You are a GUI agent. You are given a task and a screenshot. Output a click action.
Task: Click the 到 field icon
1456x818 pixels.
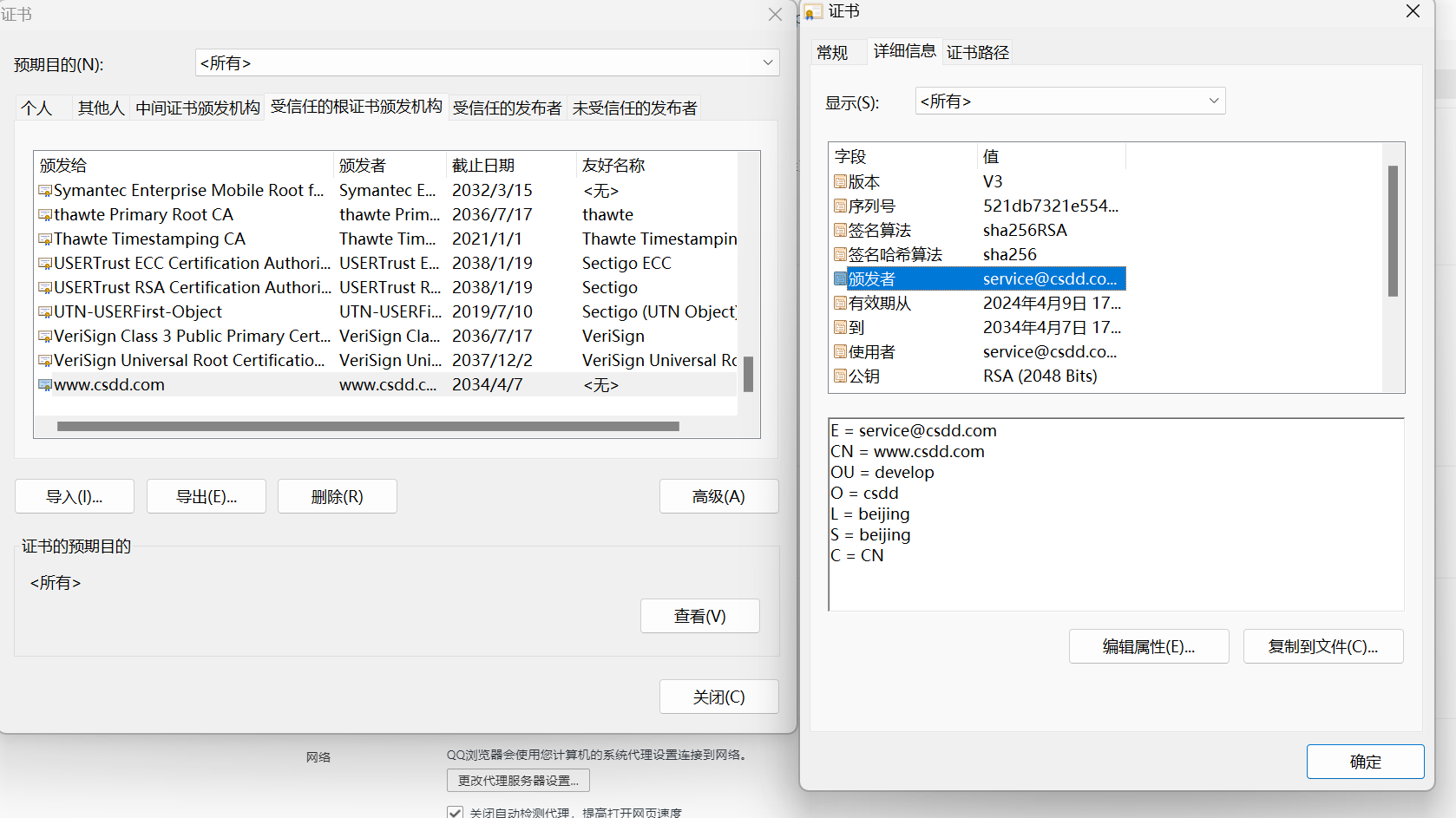click(x=840, y=327)
